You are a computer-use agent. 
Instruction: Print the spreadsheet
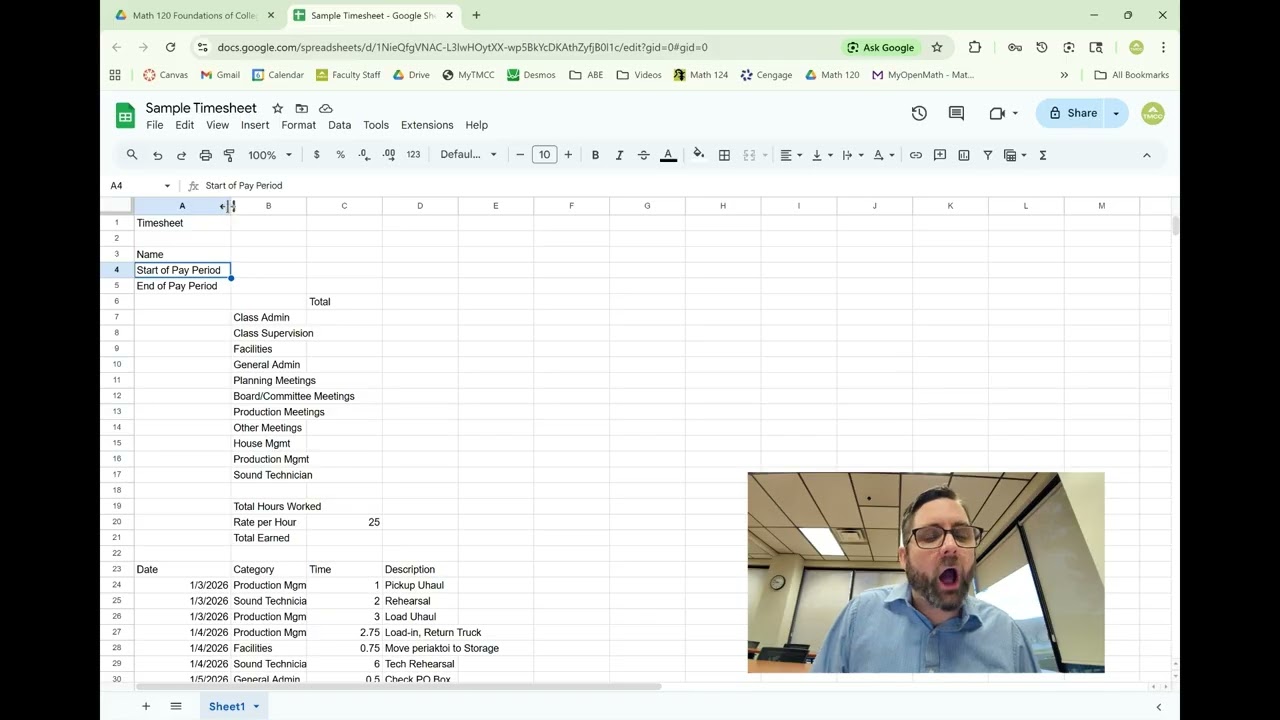click(x=205, y=155)
